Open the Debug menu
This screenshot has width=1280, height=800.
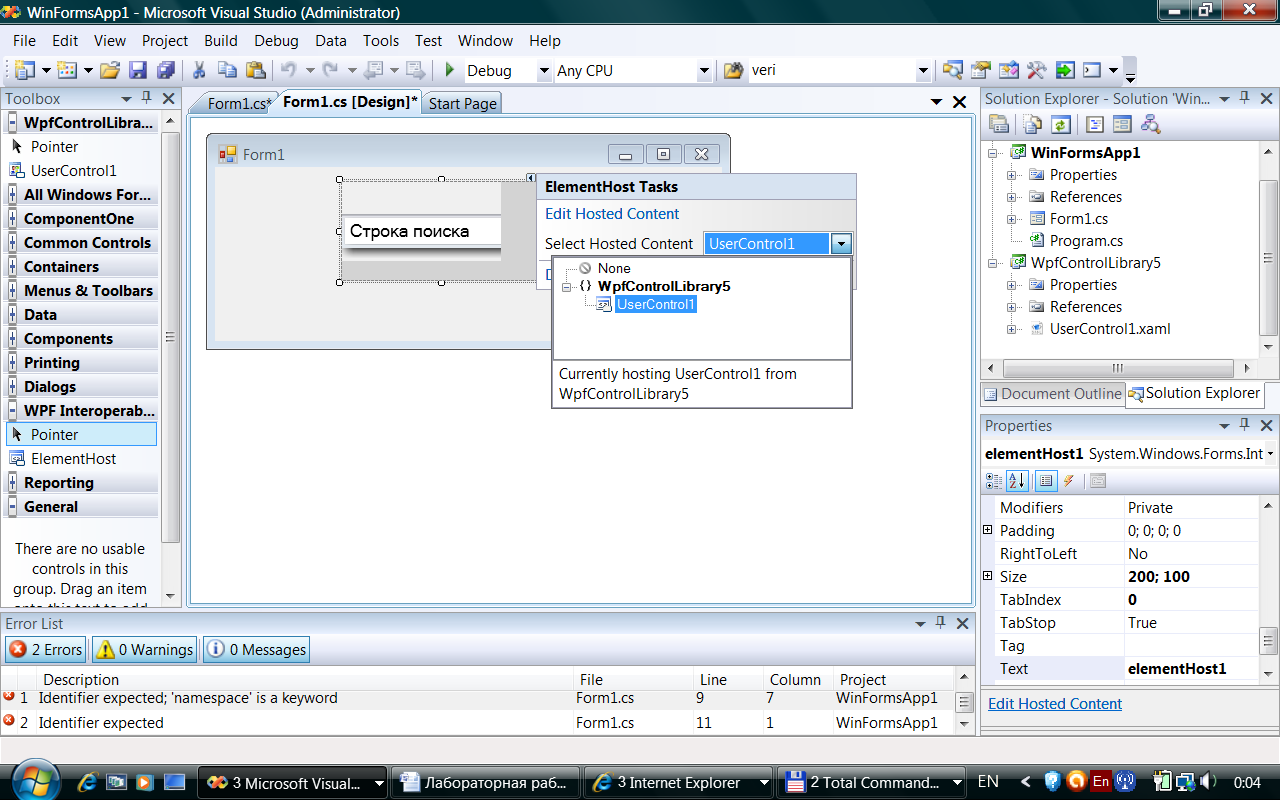tap(276, 41)
